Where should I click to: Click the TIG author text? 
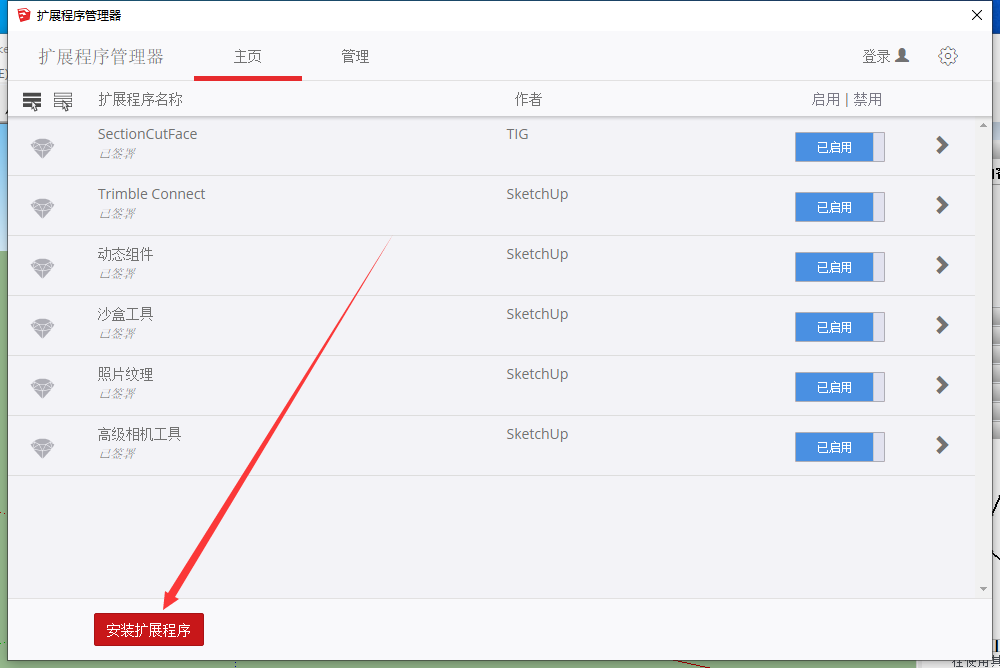click(517, 134)
